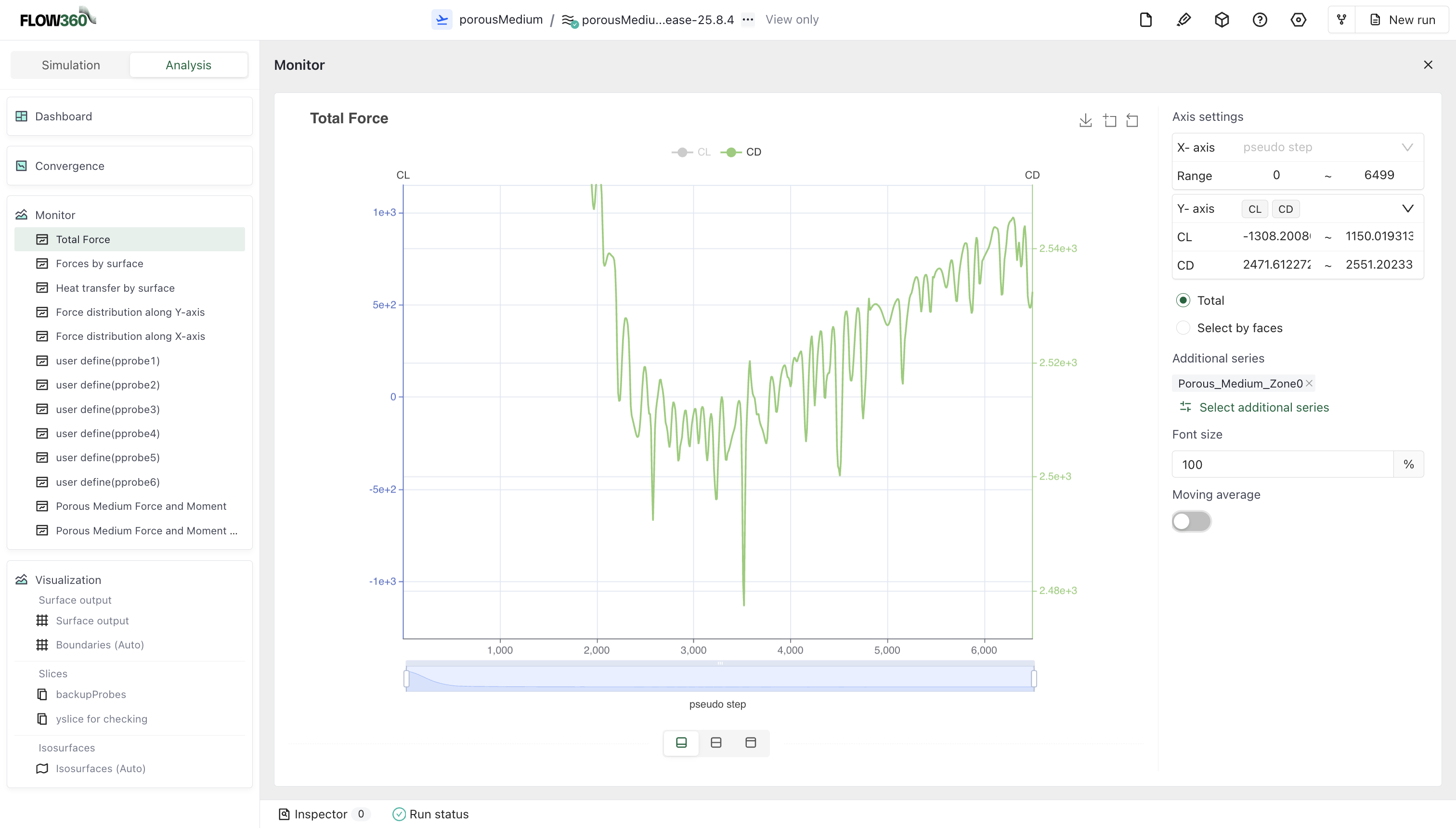The width and height of the screenshot is (1456, 828).
Task: Enable the Moving average toggle
Action: (x=1192, y=521)
